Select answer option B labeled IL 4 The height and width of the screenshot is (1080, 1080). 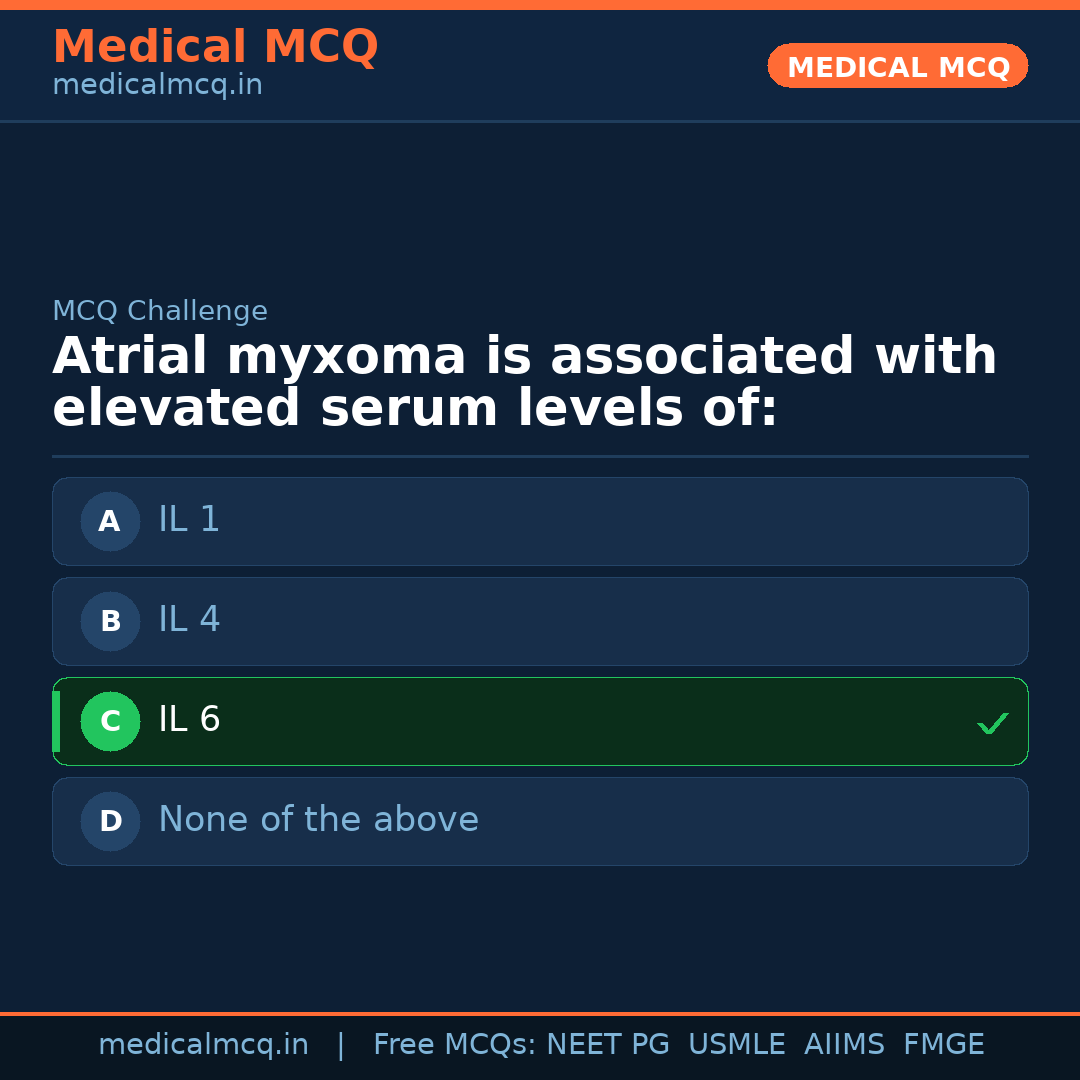pos(540,621)
